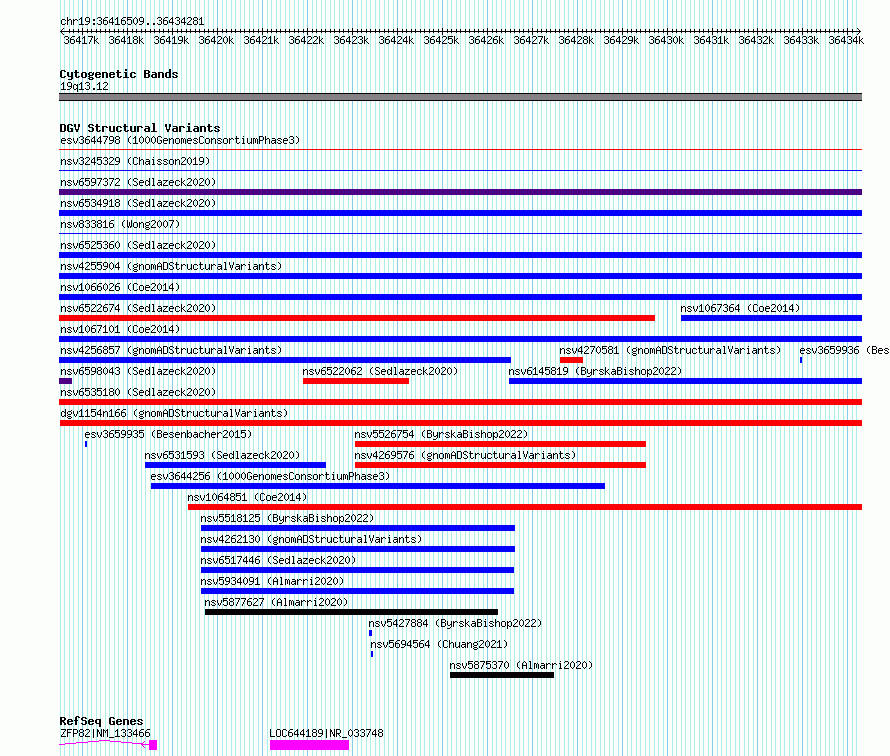Open the nsv833816 (Wong2007) variant

120,224
